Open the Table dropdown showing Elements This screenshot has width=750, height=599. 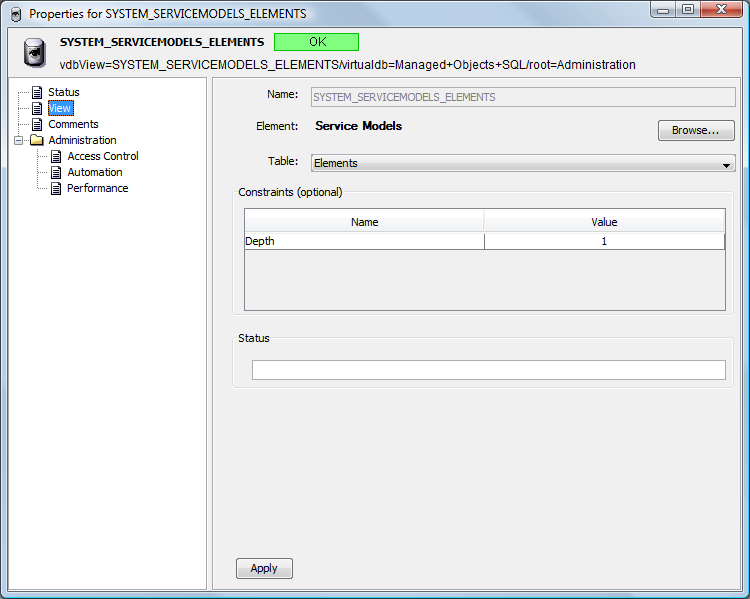[x=523, y=163]
